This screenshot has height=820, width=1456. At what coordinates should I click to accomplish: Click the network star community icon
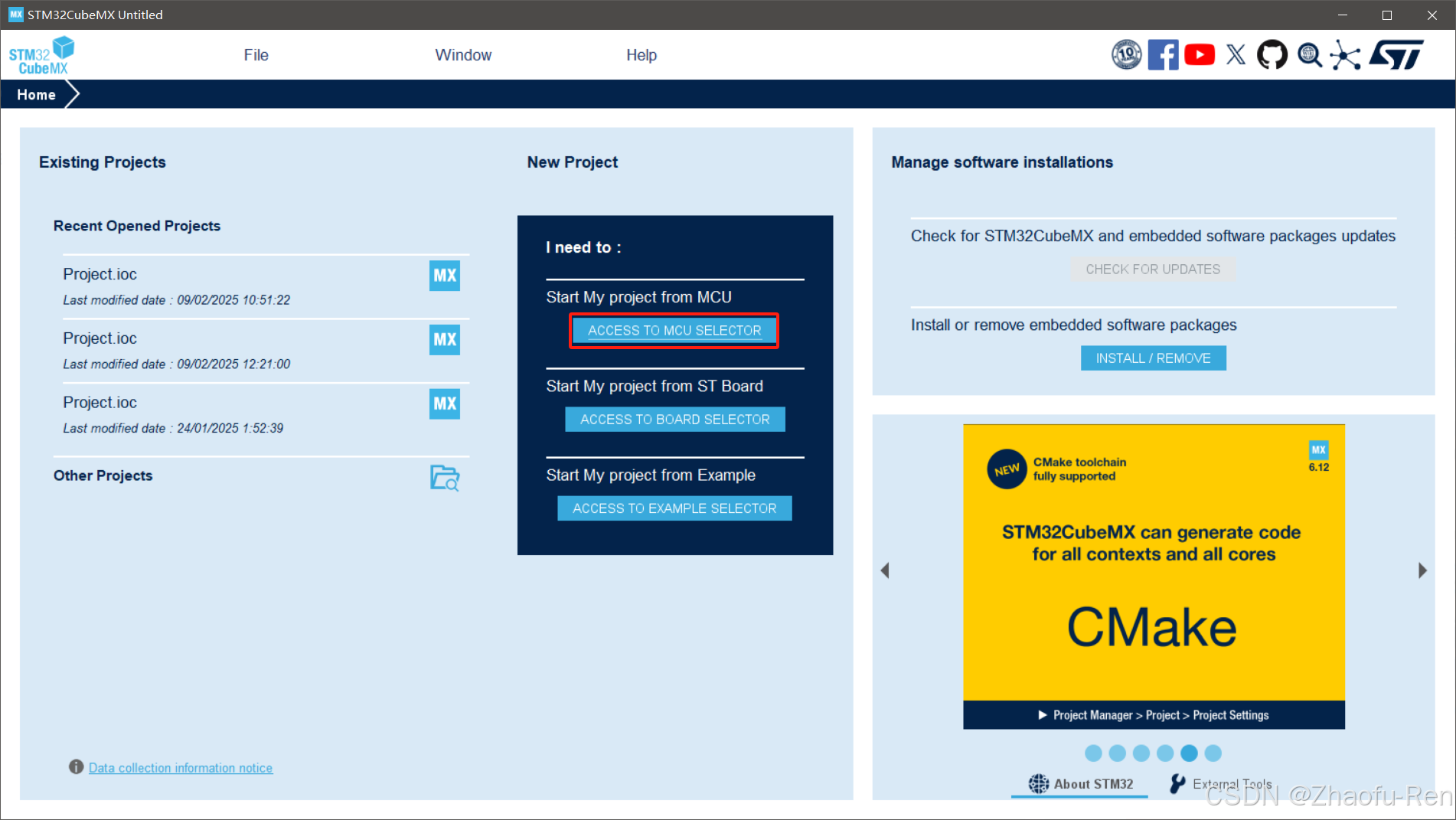tap(1345, 55)
